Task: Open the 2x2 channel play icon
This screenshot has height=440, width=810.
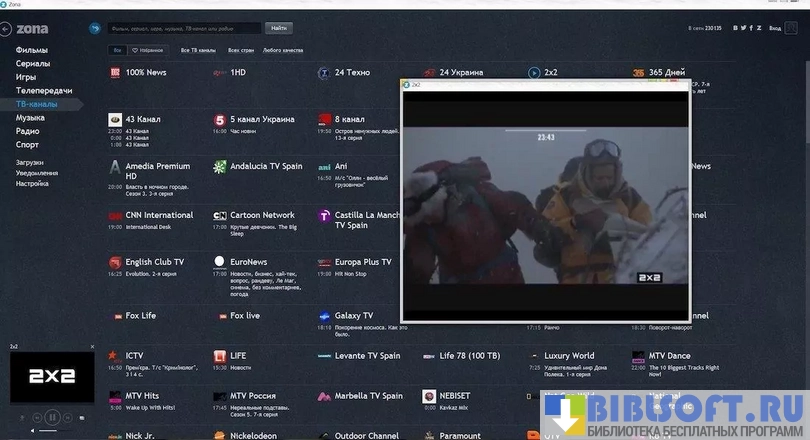Action: [534, 73]
